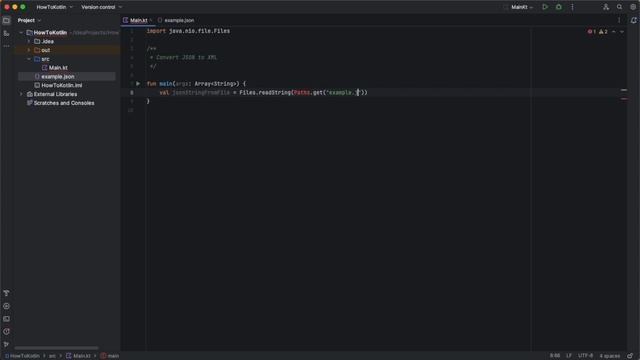Click the jsonStringFromFile variable name
Viewport: 640px width, 360px height.
coord(201,93)
